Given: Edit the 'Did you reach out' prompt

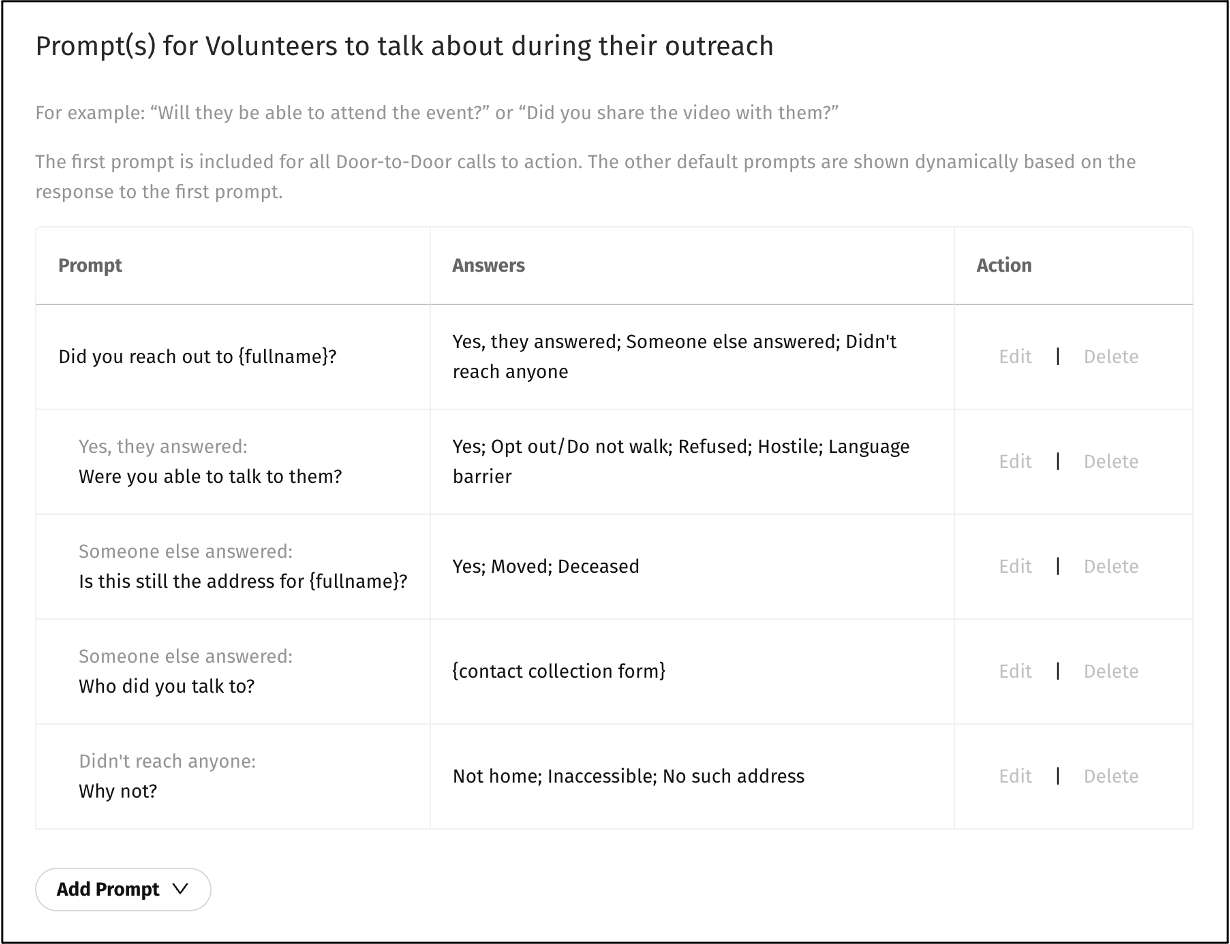Looking at the screenshot, I should coord(1015,357).
